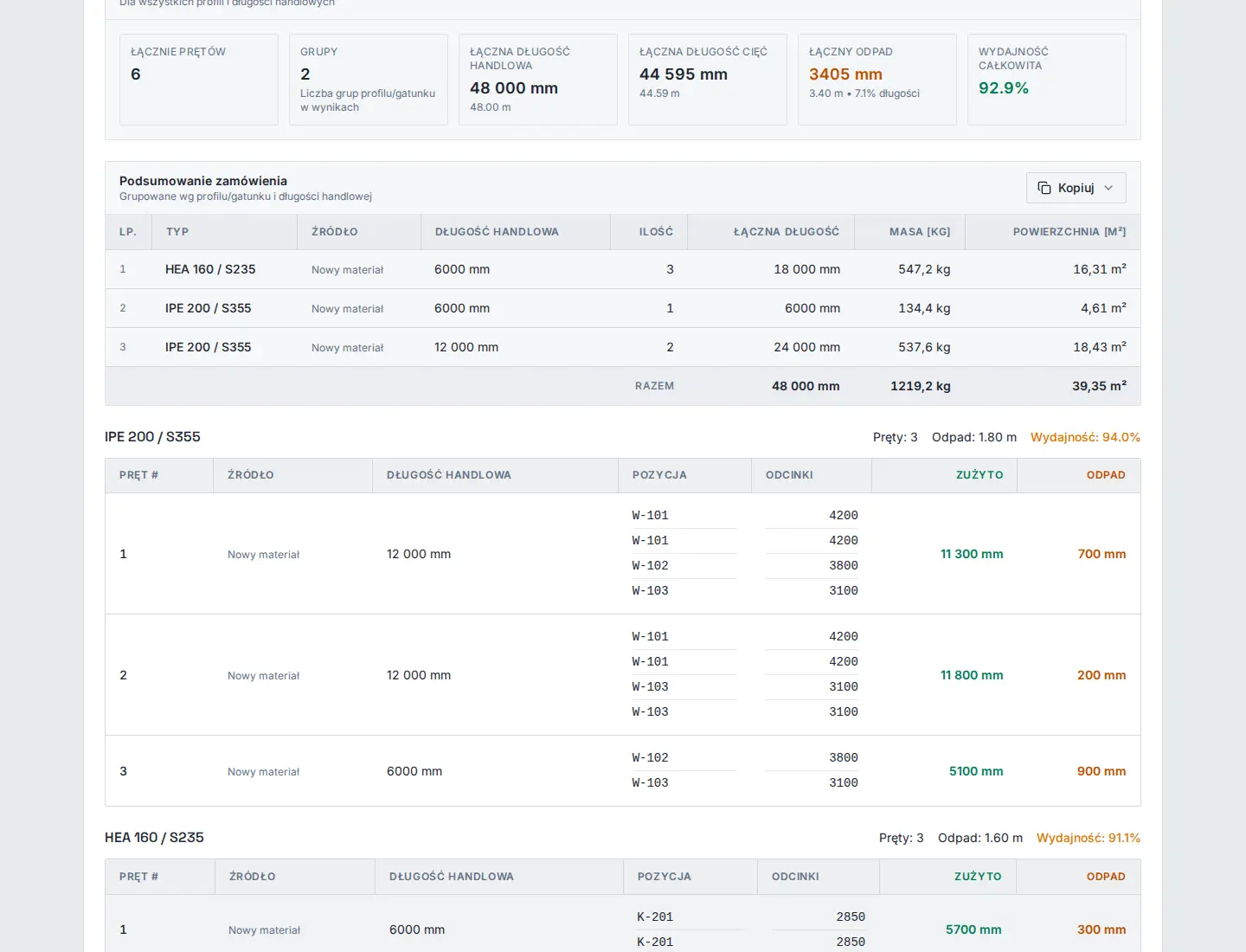
Task: Click the Masa [kg] column header
Action: pyautogui.click(x=920, y=232)
